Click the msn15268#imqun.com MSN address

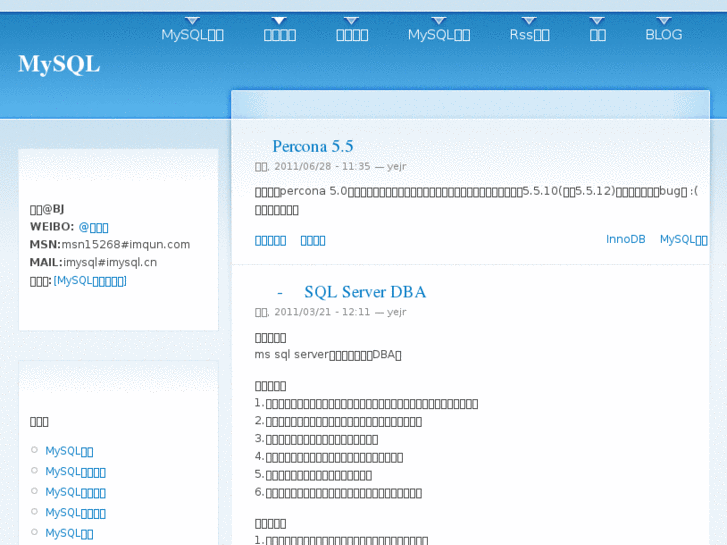pyautogui.click(x=126, y=244)
